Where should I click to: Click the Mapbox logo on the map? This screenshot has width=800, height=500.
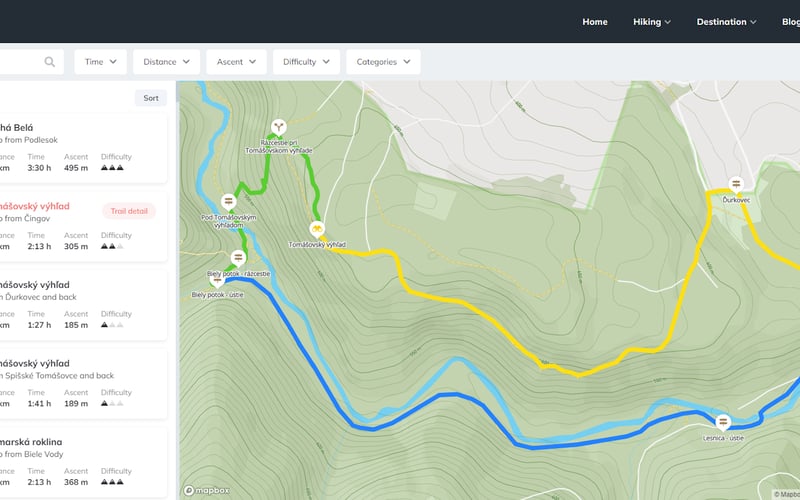pos(207,490)
